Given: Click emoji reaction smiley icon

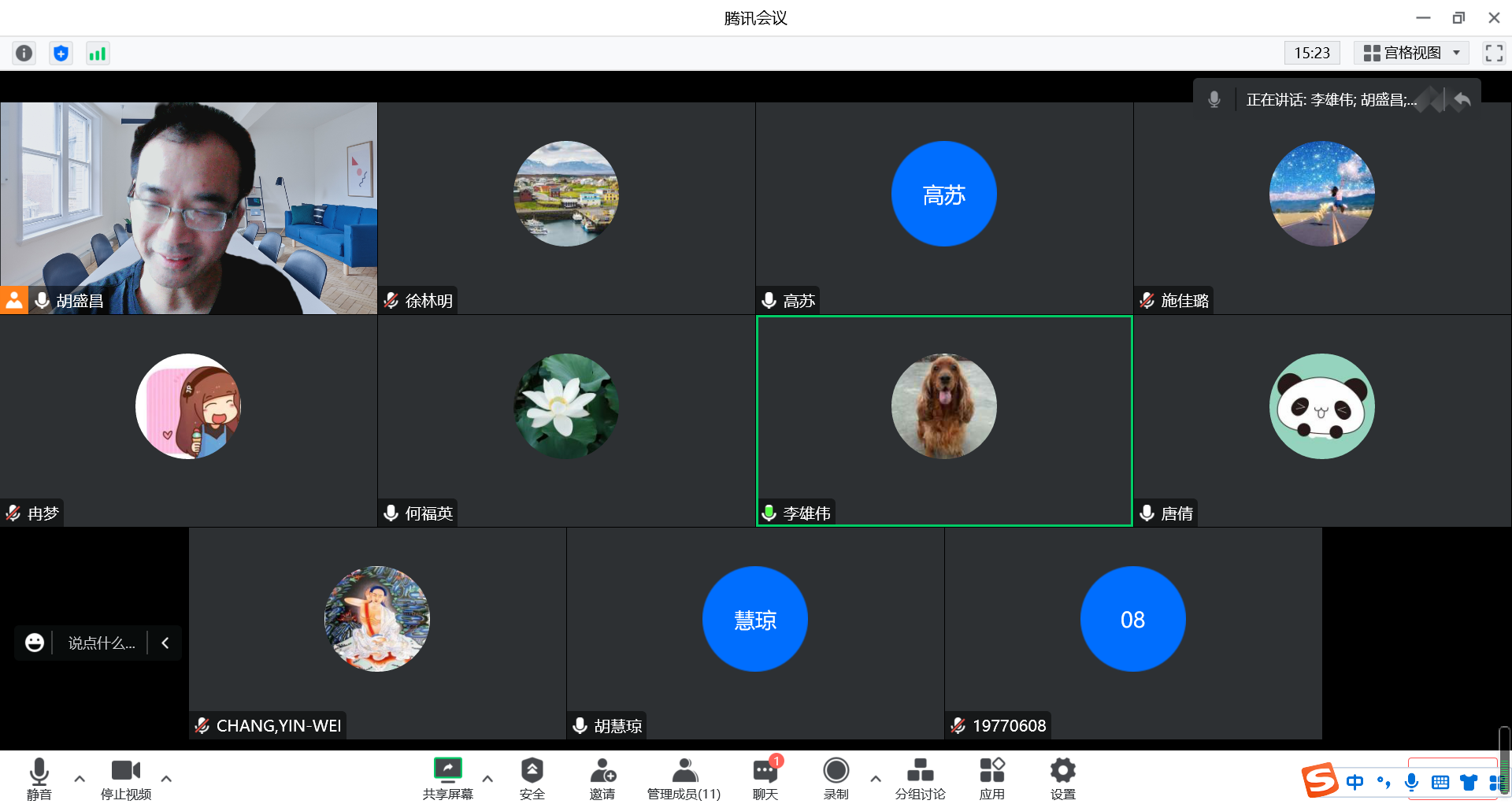Looking at the screenshot, I should pyautogui.click(x=34, y=643).
